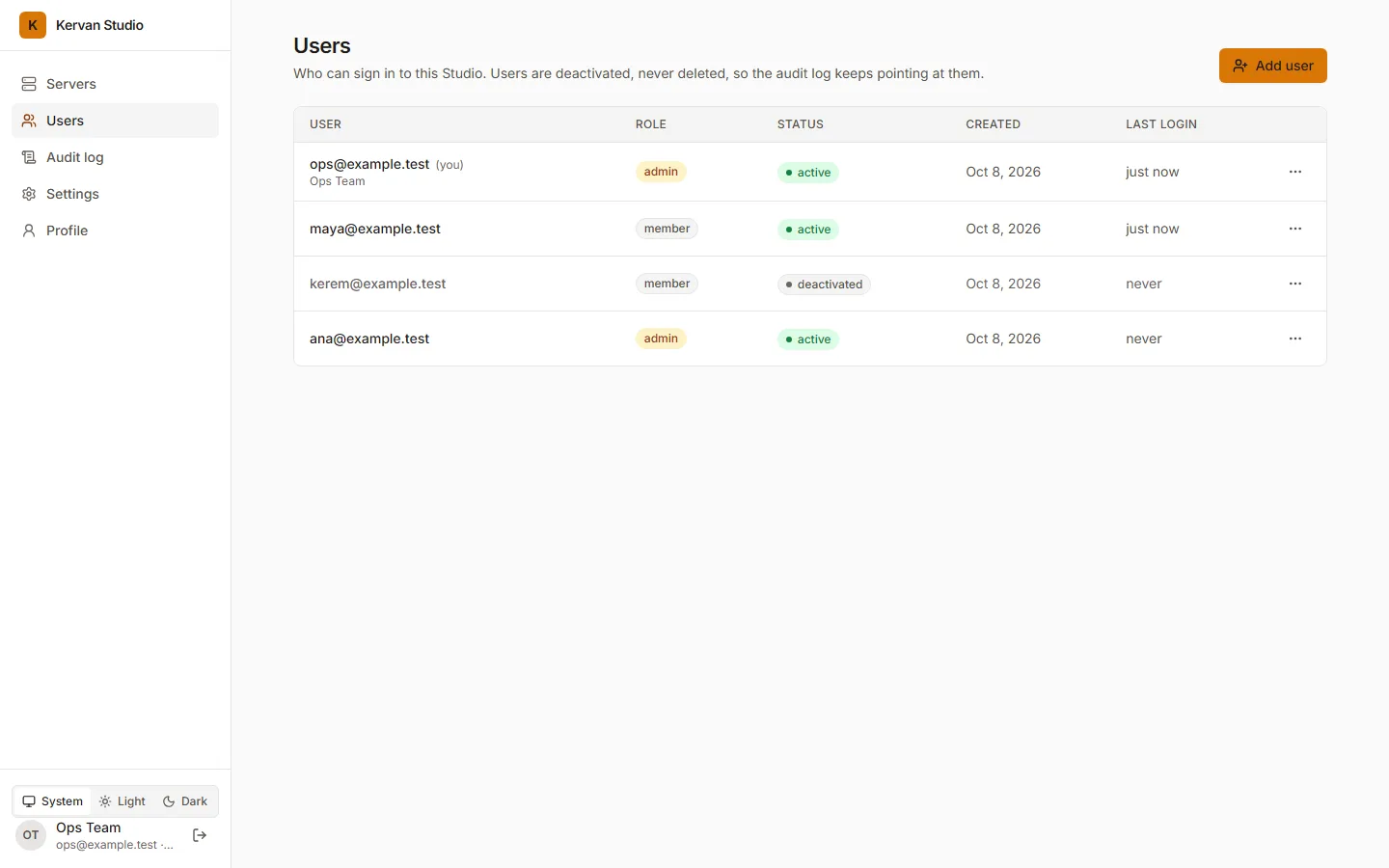This screenshot has width=1389, height=868.
Task: Open actions menu for maya@example.test row
Action: point(1295,229)
